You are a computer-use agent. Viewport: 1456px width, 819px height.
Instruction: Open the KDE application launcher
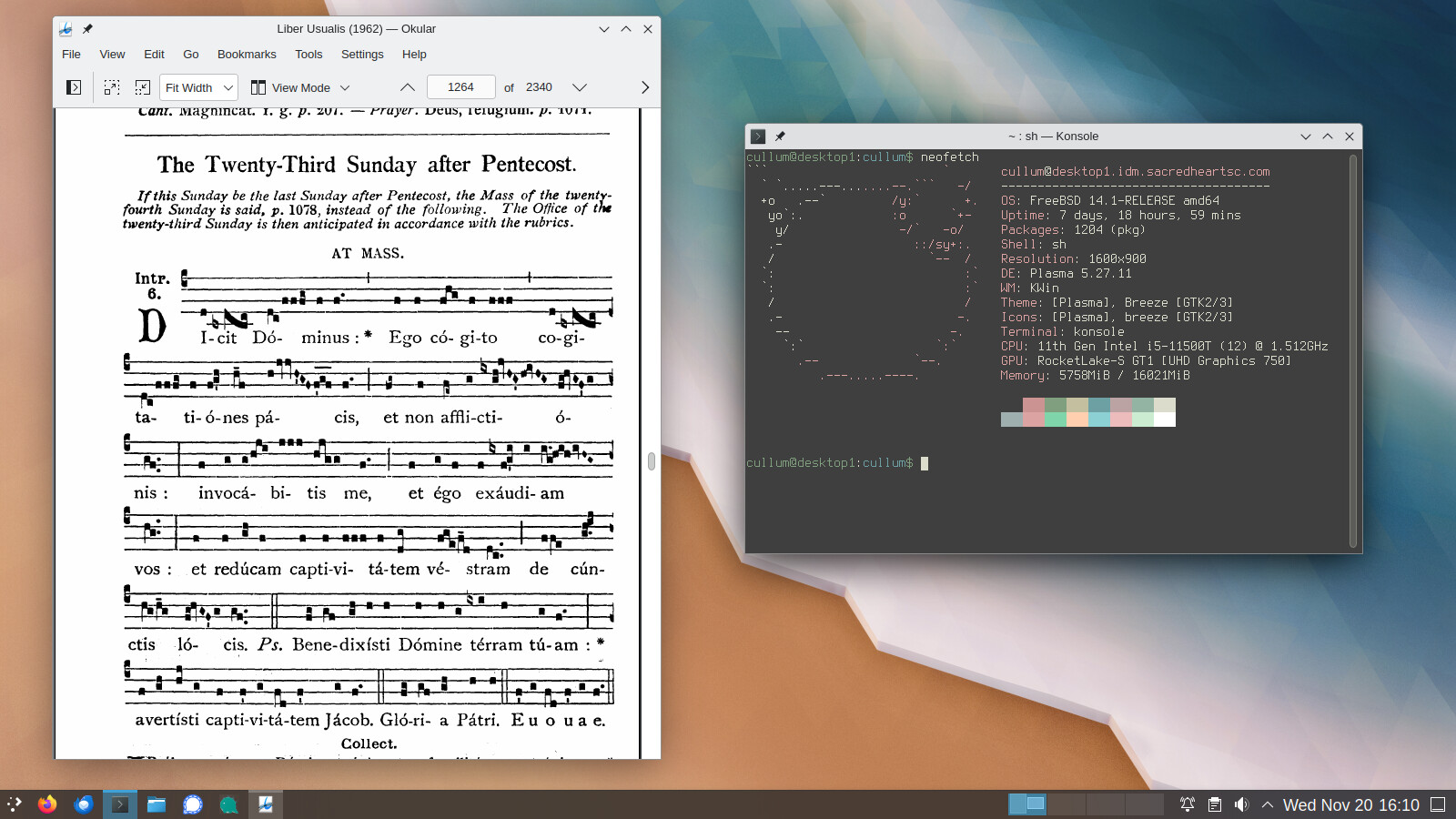(15, 804)
